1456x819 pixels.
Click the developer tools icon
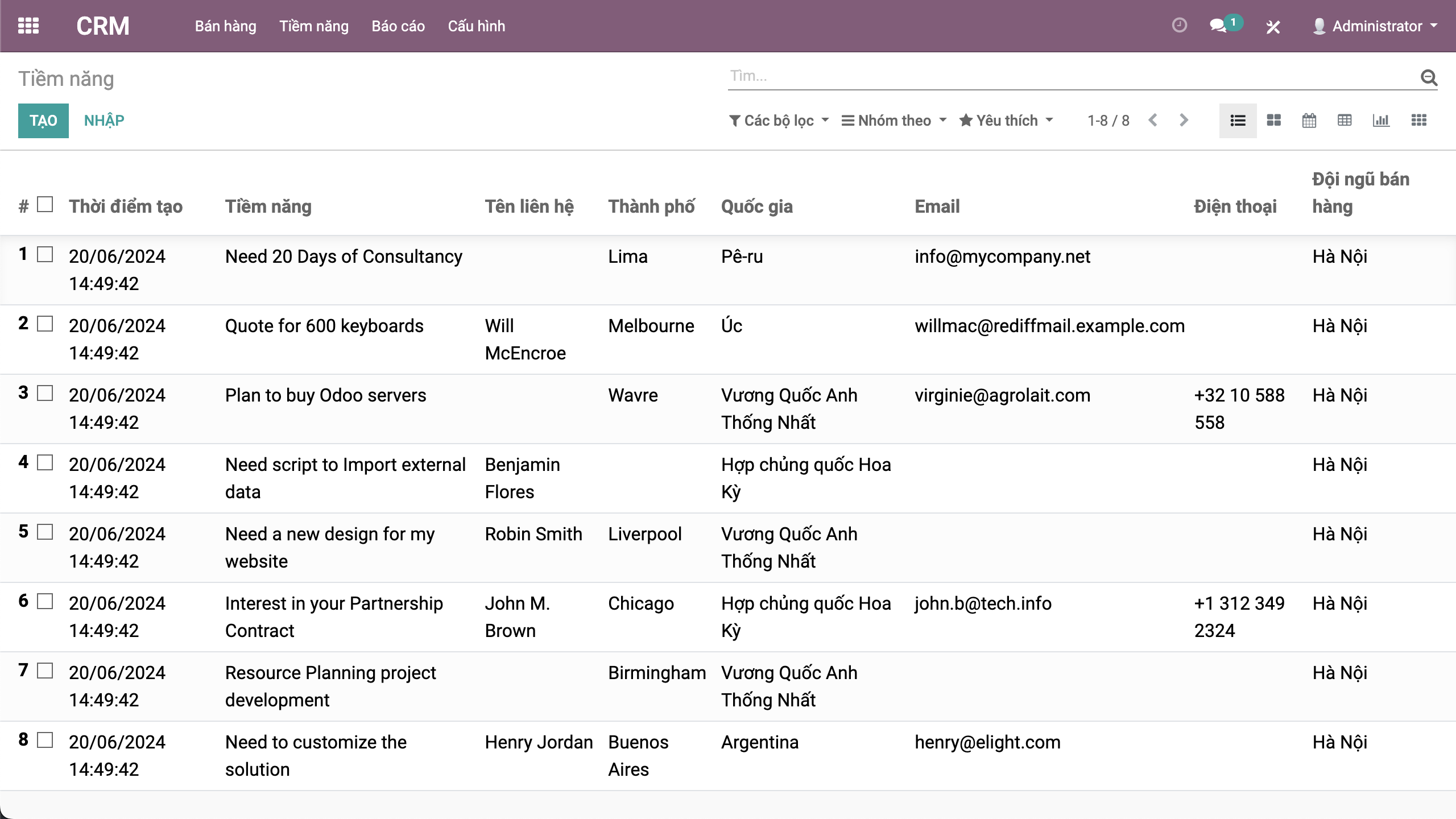coord(1273,27)
